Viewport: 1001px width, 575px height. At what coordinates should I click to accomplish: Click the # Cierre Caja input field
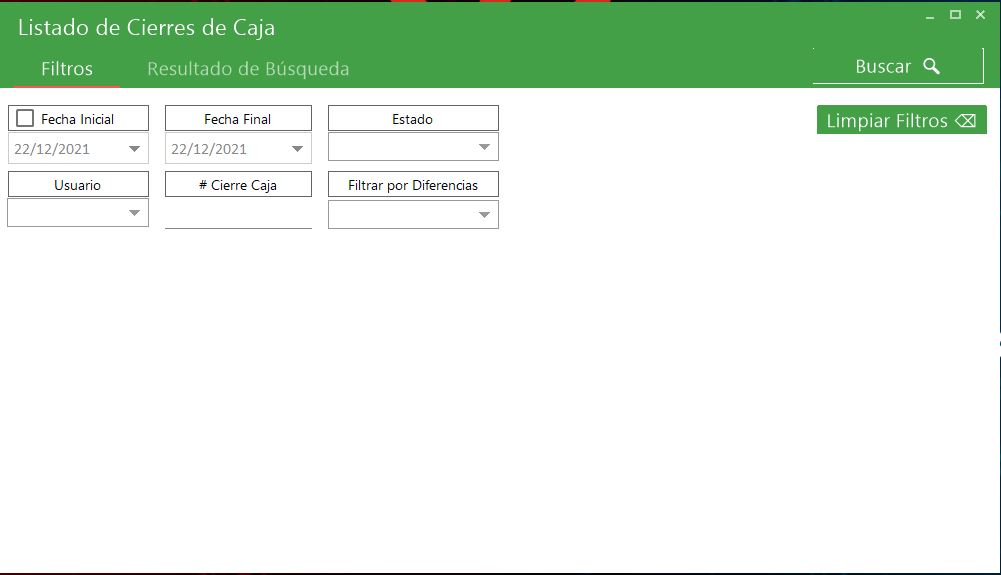coord(238,214)
